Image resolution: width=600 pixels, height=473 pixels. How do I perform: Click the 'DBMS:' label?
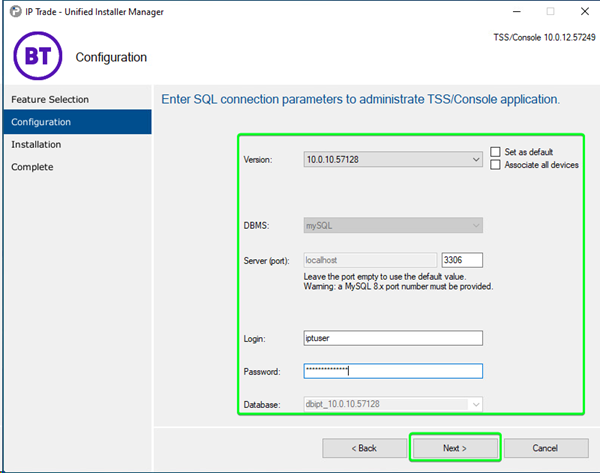click(x=256, y=226)
